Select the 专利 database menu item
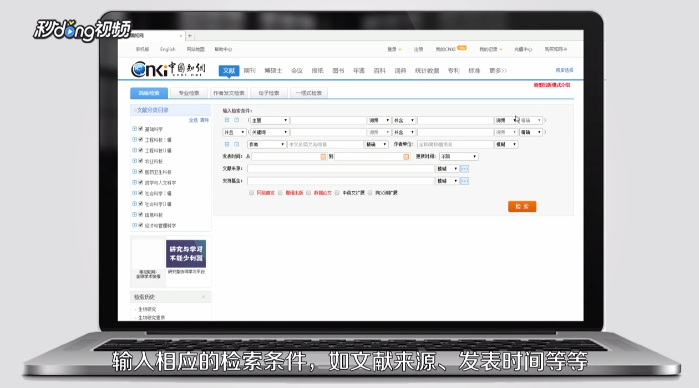The height and width of the screenshot is (388, 699). [x=453, y=70]
